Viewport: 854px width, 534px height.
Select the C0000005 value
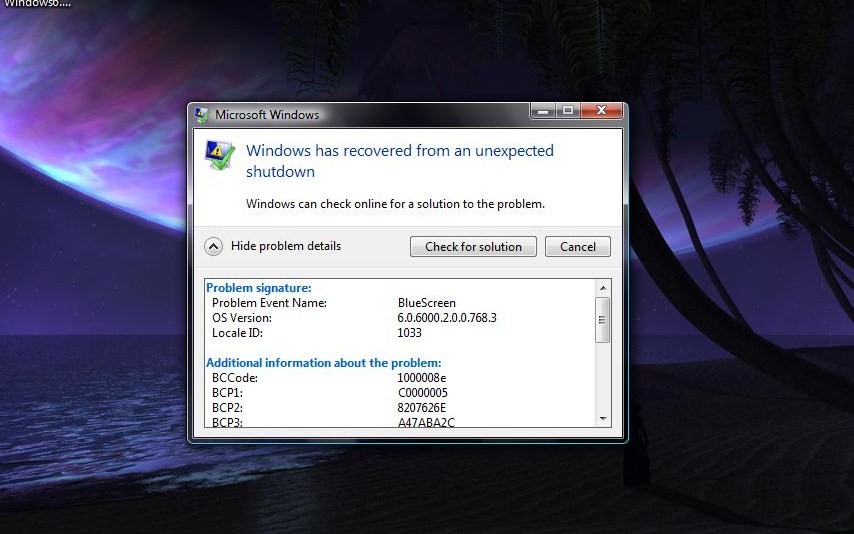(x=423, y=393)
